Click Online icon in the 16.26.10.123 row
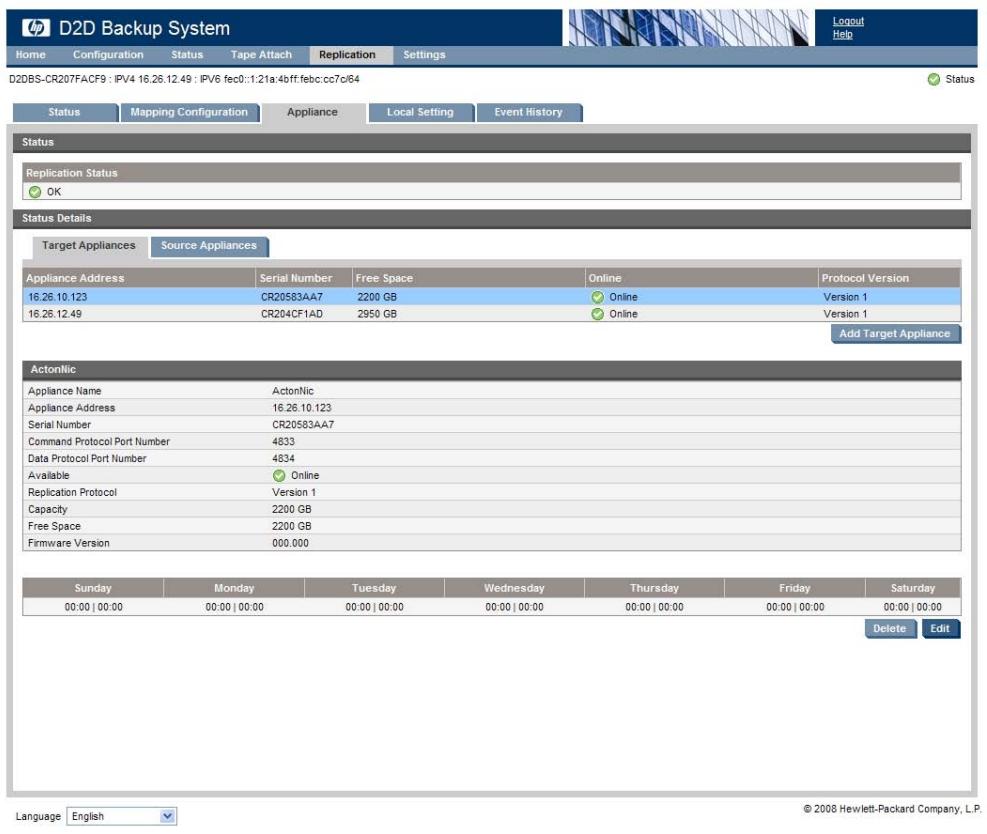 (x=597, y=297)
